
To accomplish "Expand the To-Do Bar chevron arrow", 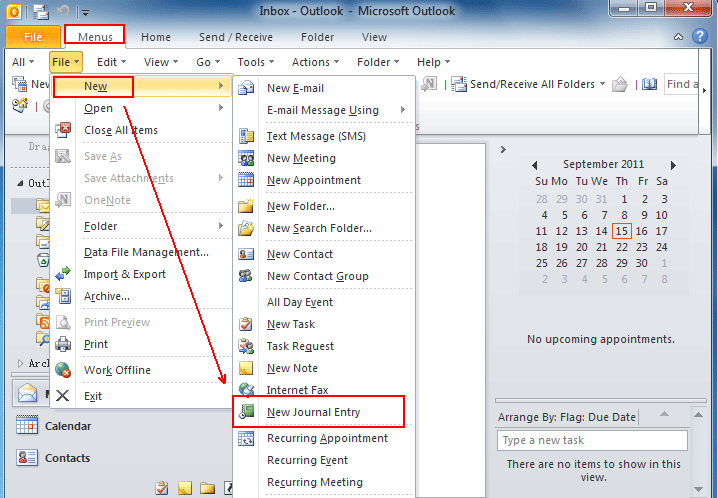I will coord(503,149).
